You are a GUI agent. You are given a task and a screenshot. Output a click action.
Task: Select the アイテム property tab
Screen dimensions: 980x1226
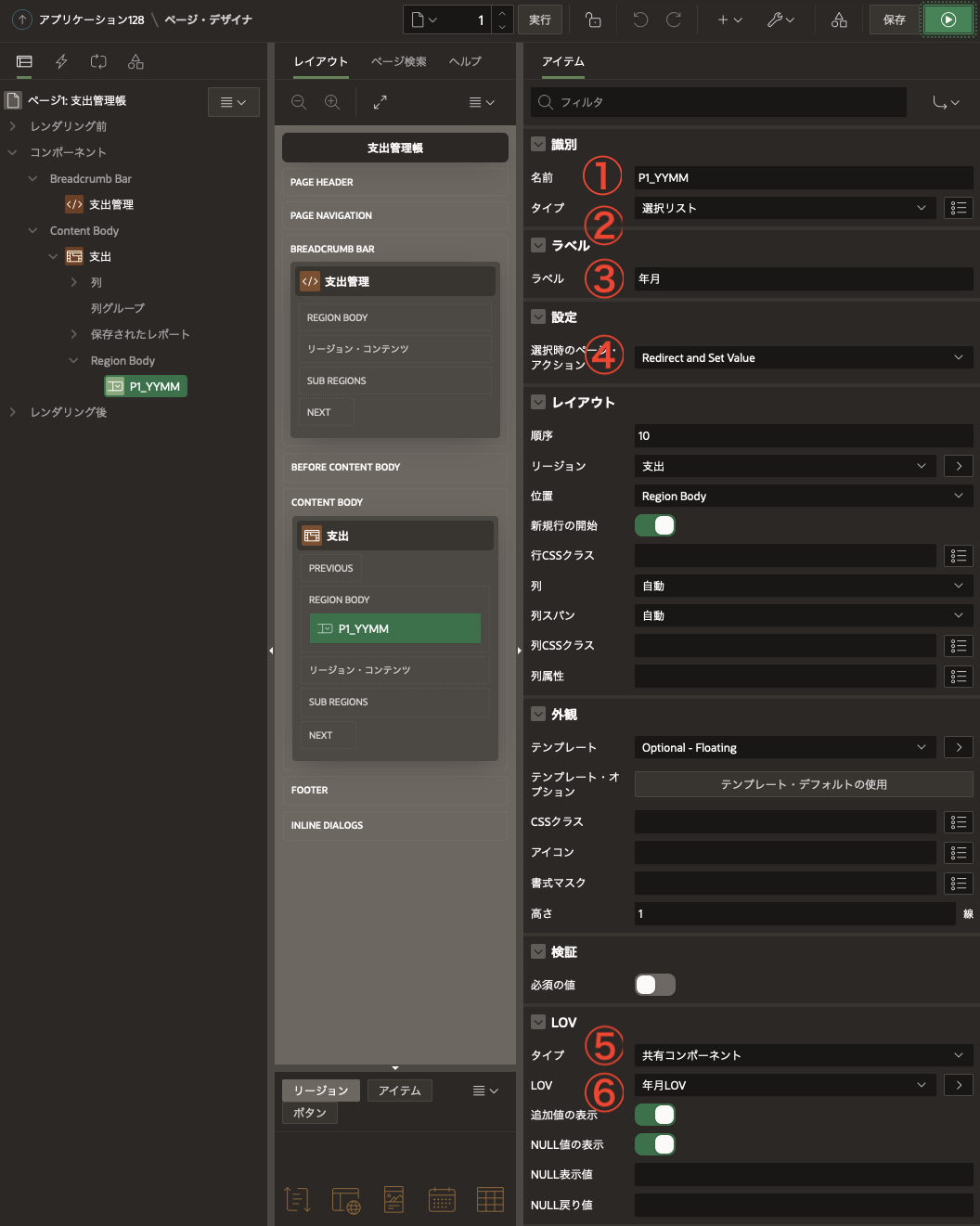pyautogui.click(x=563, y=61)
